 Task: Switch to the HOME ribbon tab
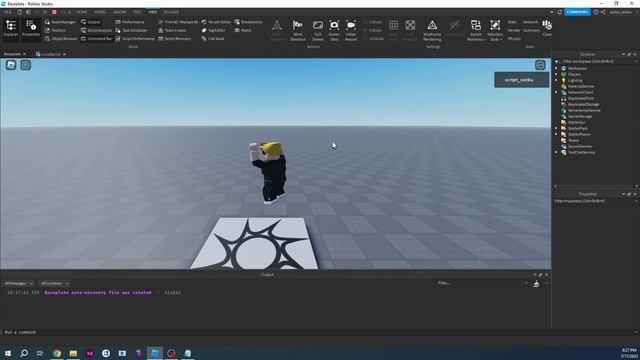click(82, 12)
